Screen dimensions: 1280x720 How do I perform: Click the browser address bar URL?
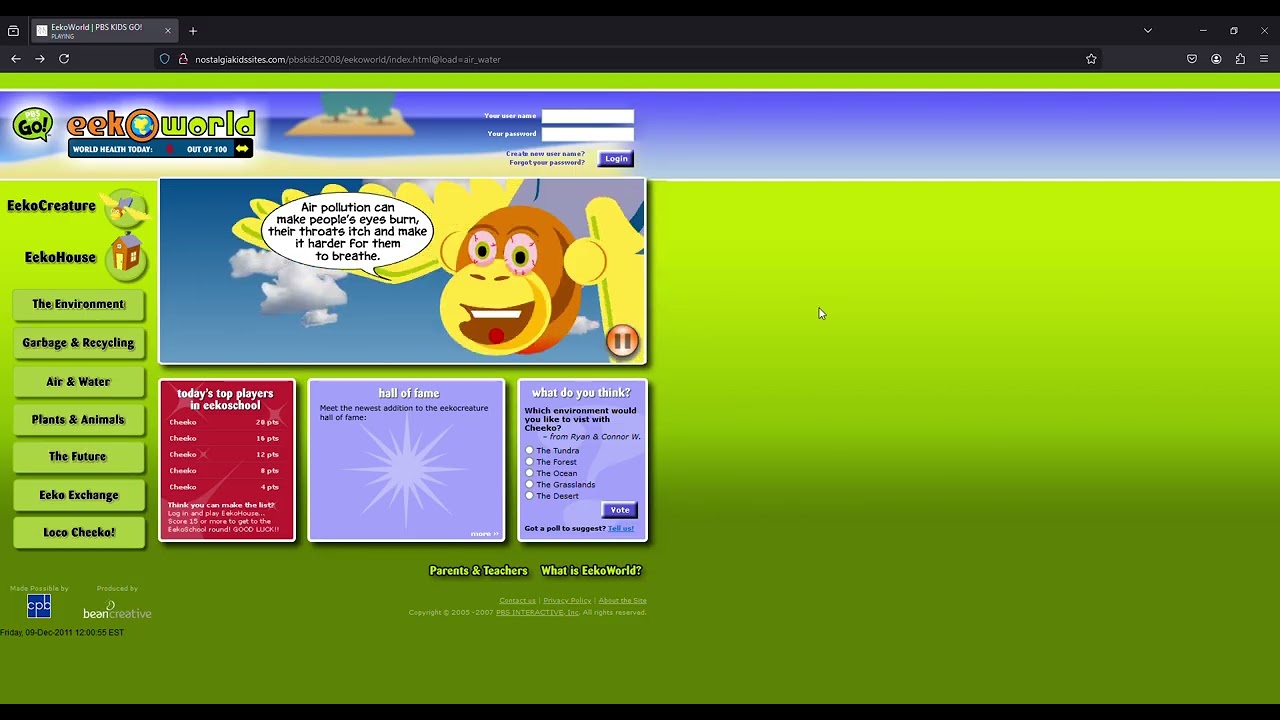(x=347, y=59)
